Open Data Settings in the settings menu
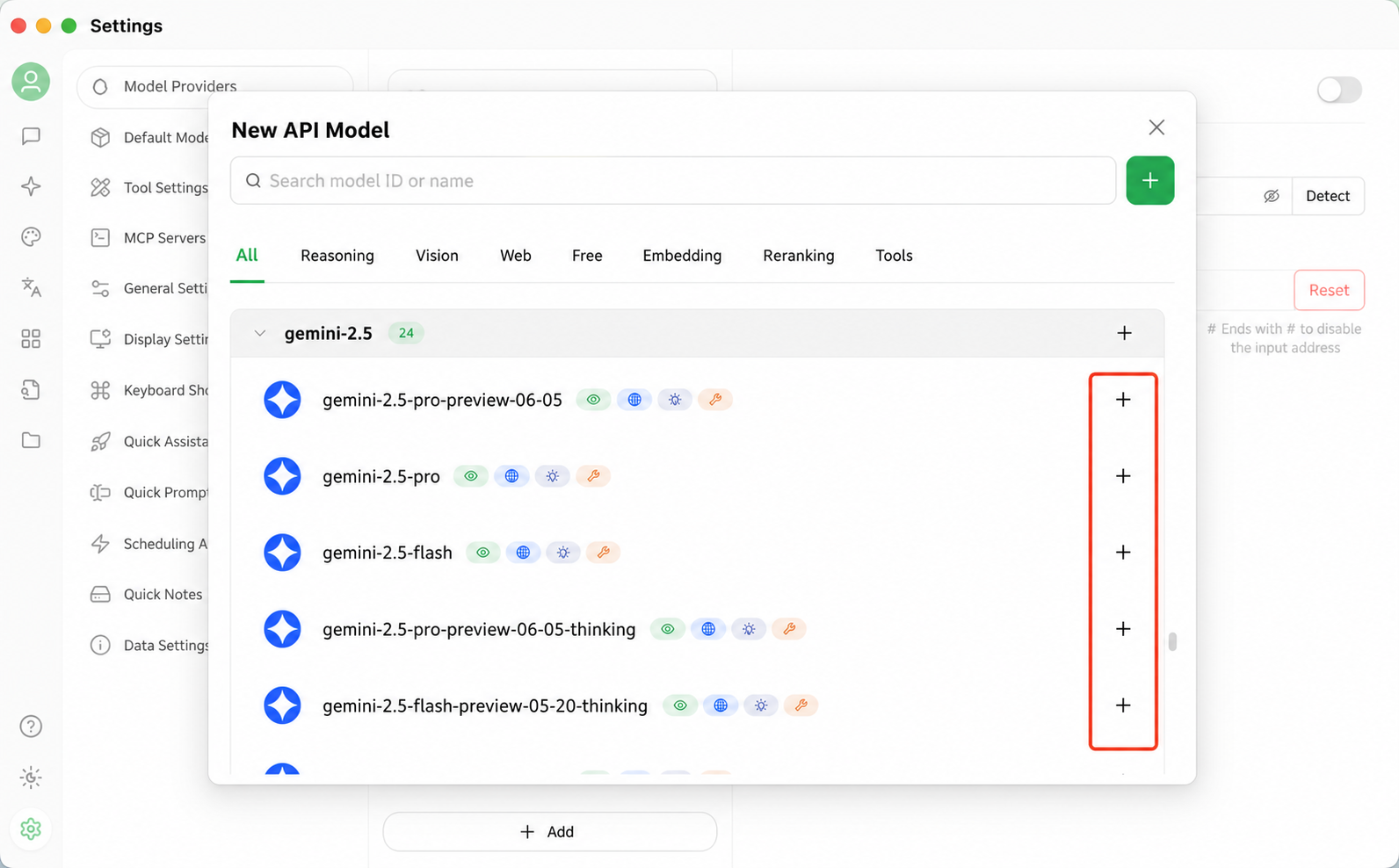The width and height of the screenshot is (1399, 868). point(149,645)
